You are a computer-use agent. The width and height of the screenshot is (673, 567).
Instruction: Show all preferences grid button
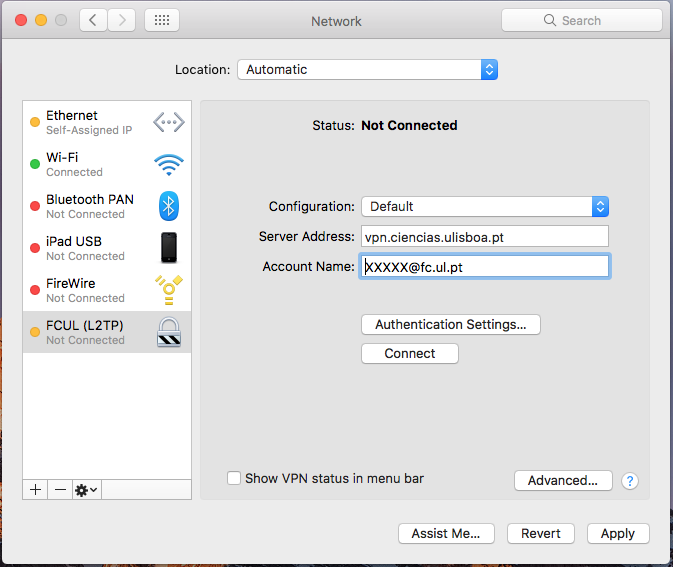[162, 20]
